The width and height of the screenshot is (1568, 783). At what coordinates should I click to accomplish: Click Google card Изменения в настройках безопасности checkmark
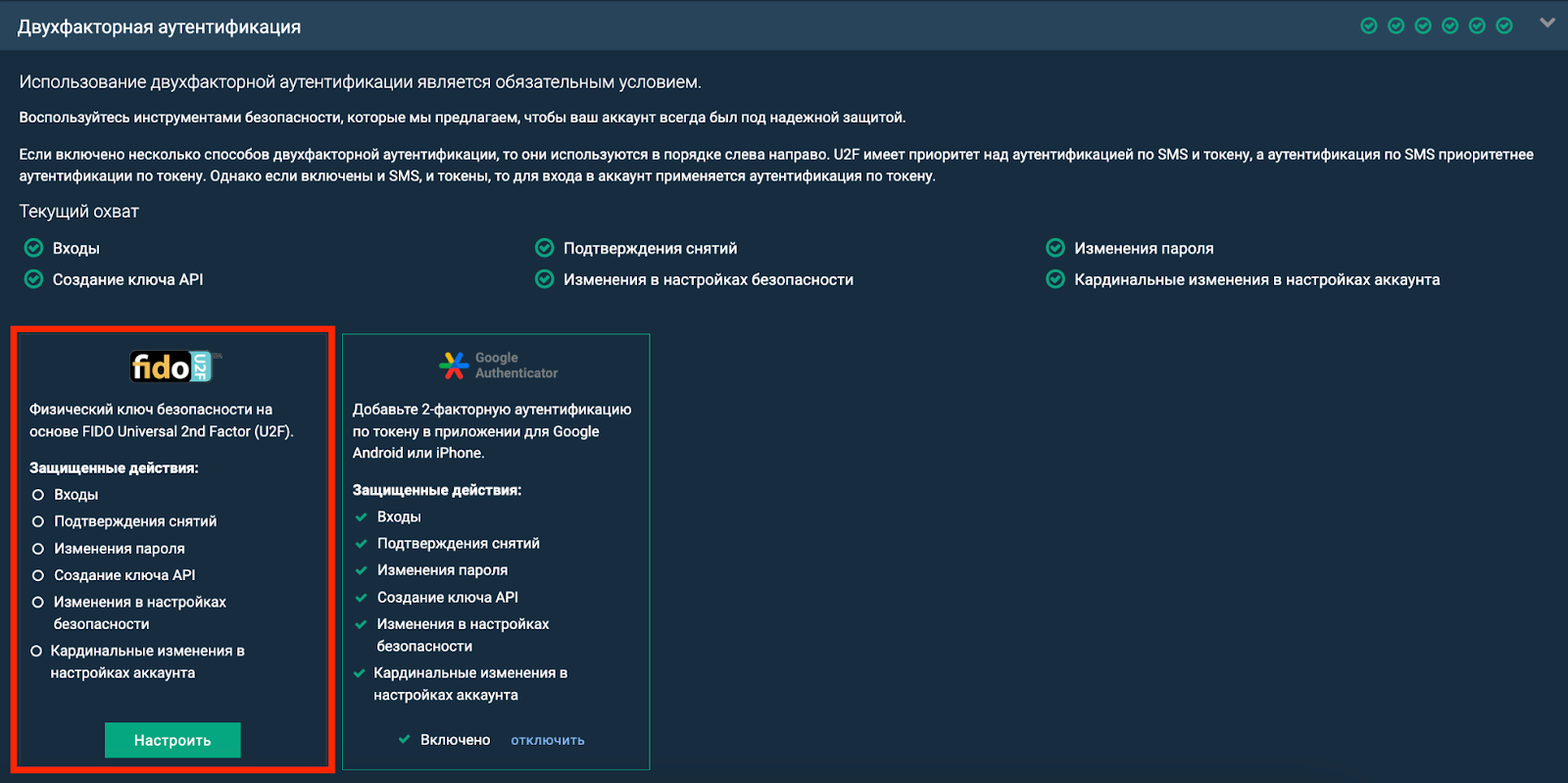click(x=361, y=624)
